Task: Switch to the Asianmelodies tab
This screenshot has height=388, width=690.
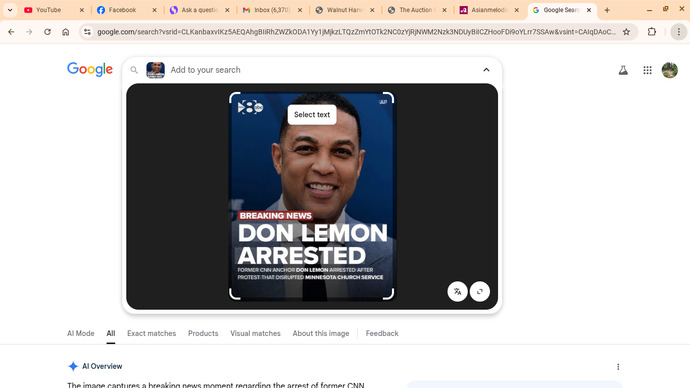Action: [x=490, y=10]
